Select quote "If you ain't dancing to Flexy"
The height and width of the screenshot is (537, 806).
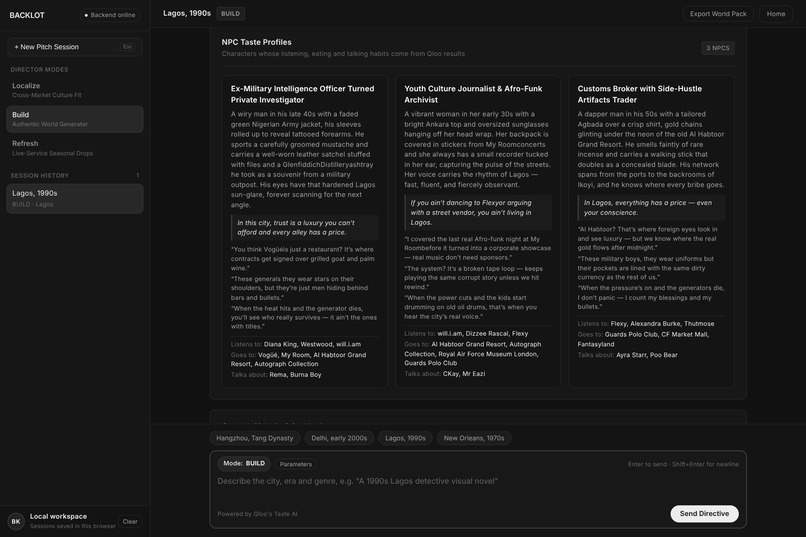point(478,212)
